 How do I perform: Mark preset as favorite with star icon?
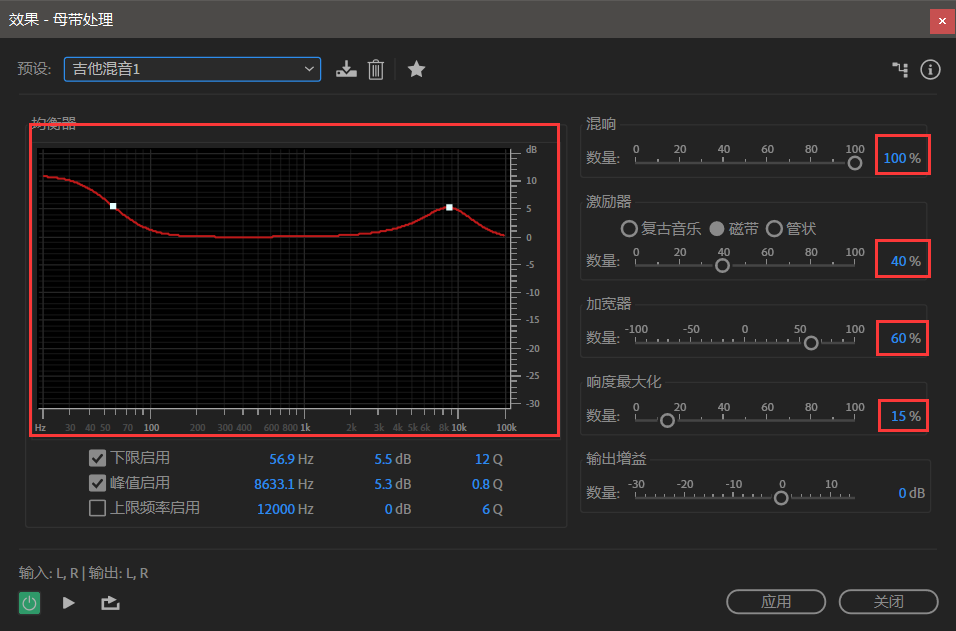(x=417, y=69)
